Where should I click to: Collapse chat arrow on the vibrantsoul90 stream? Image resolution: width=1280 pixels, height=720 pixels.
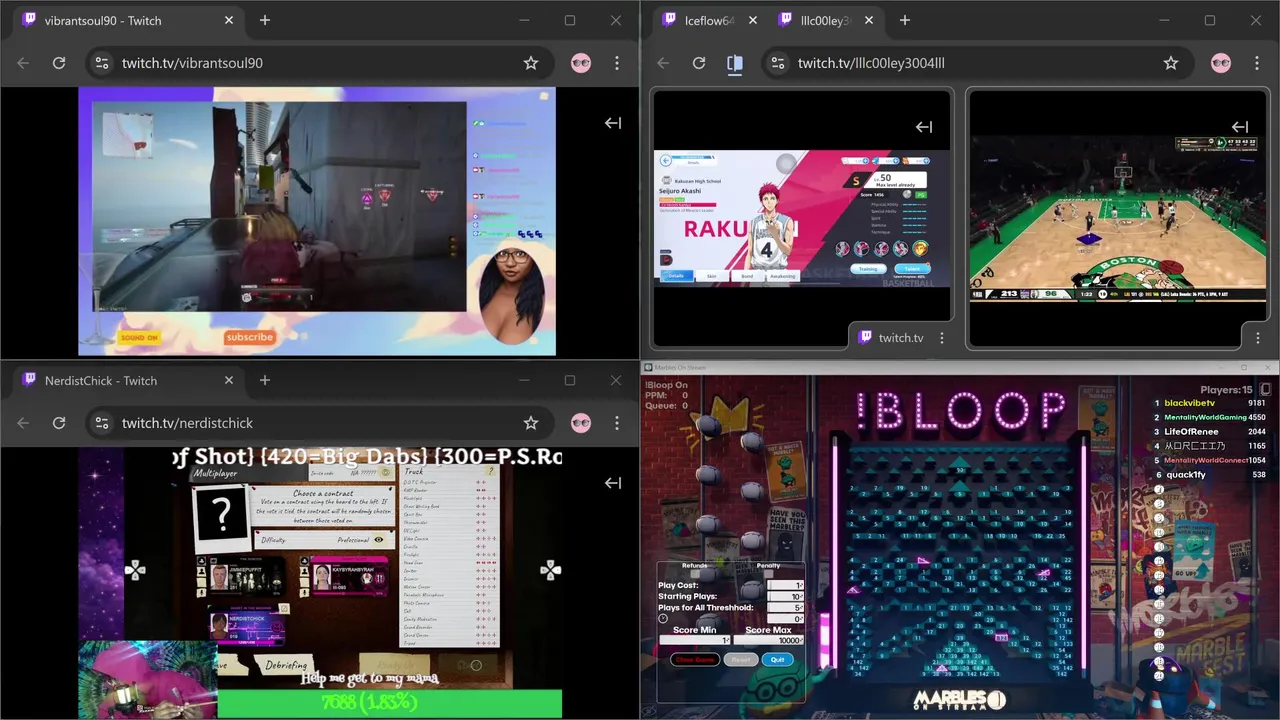613,123
